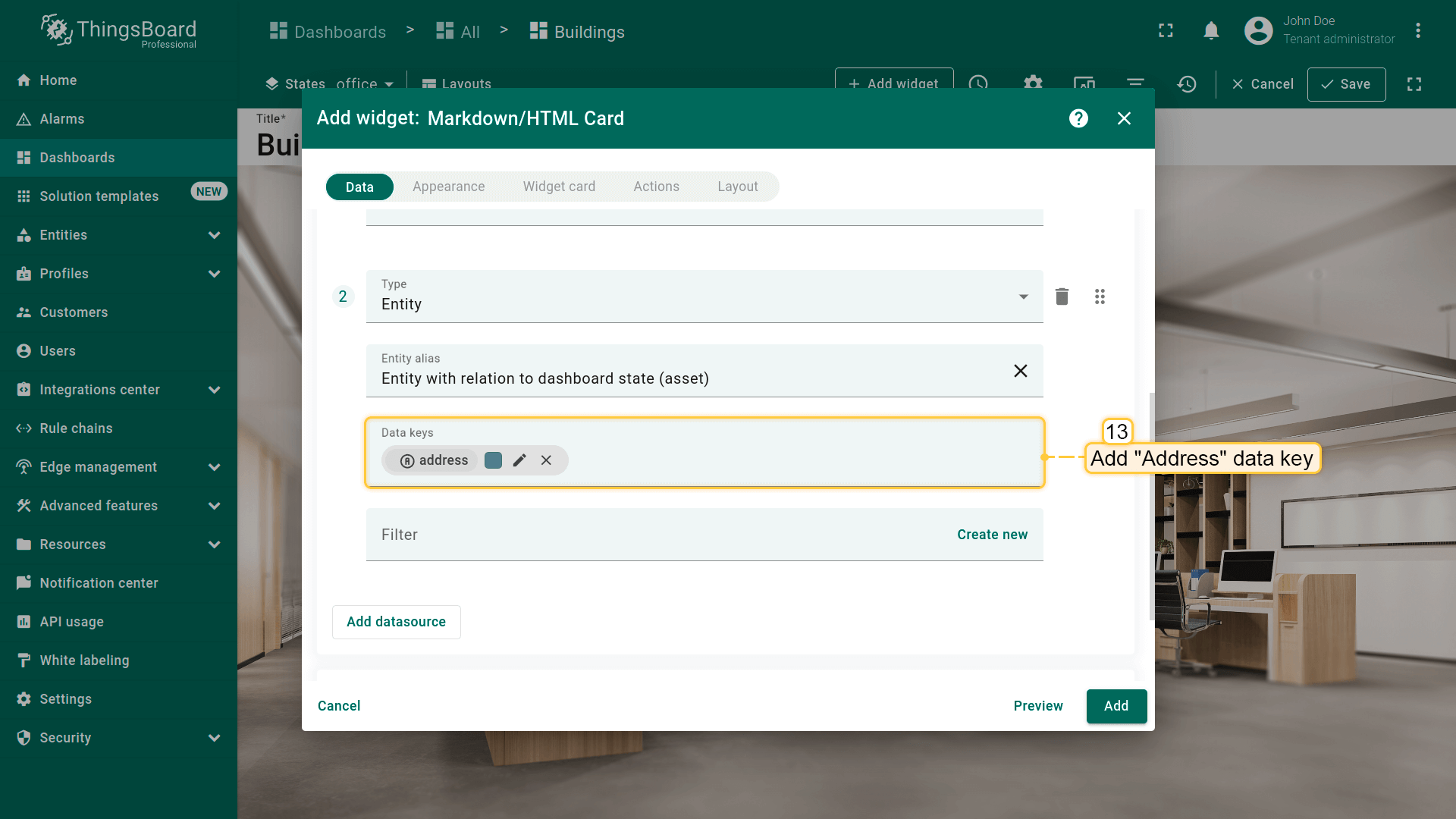Switch to the Appearance tab

pyautogui.click(x=448, y=187)
